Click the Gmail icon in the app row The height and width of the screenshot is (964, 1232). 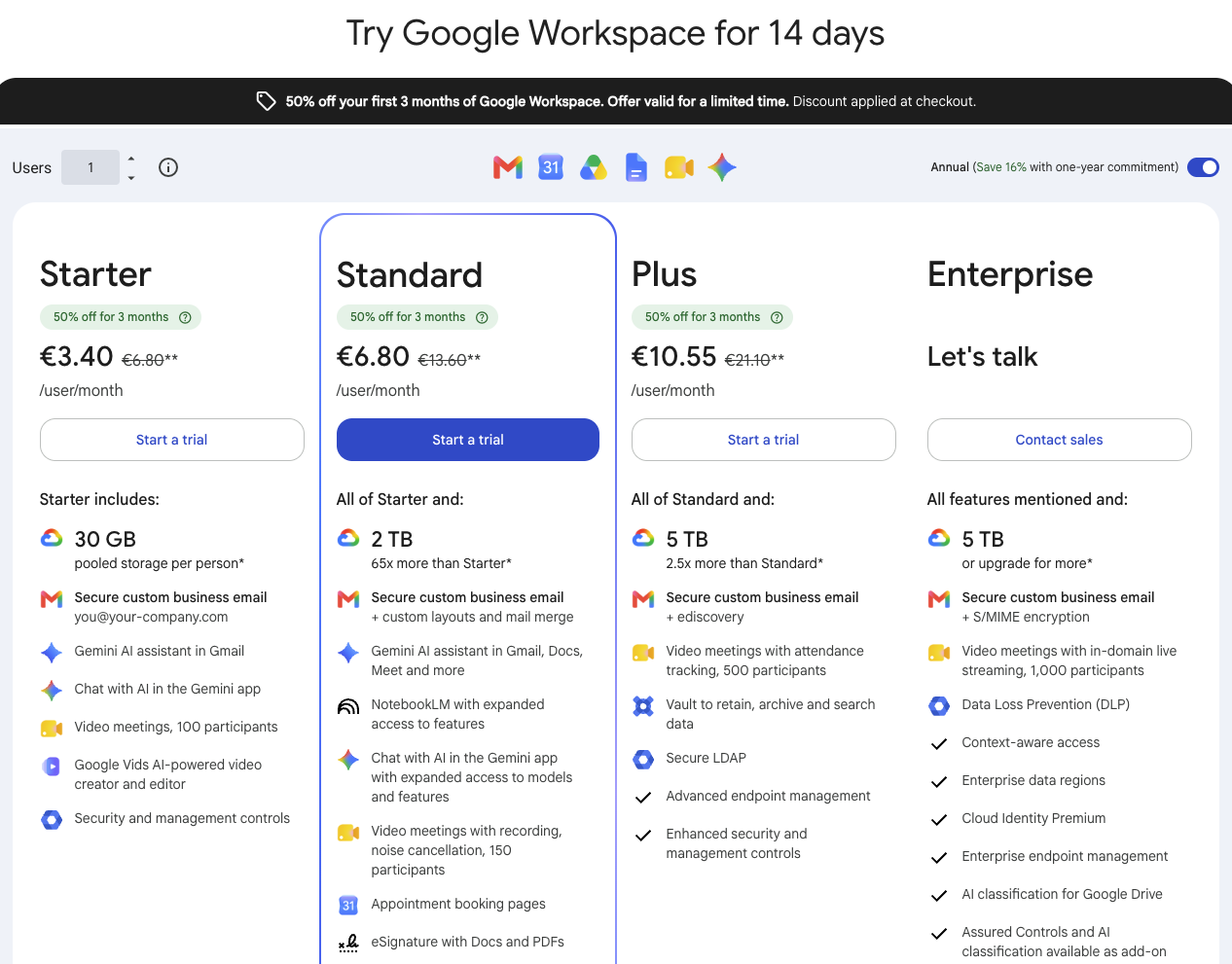tap(508, 167)
